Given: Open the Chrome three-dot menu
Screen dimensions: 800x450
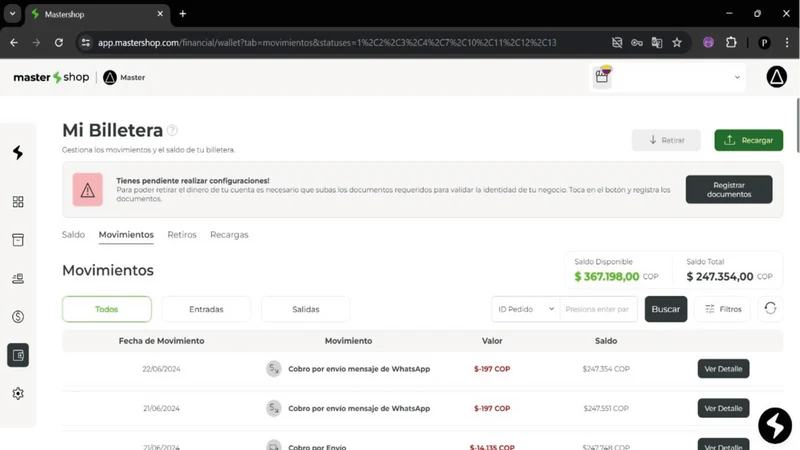Looking at the screenshot, I should 787,43.
